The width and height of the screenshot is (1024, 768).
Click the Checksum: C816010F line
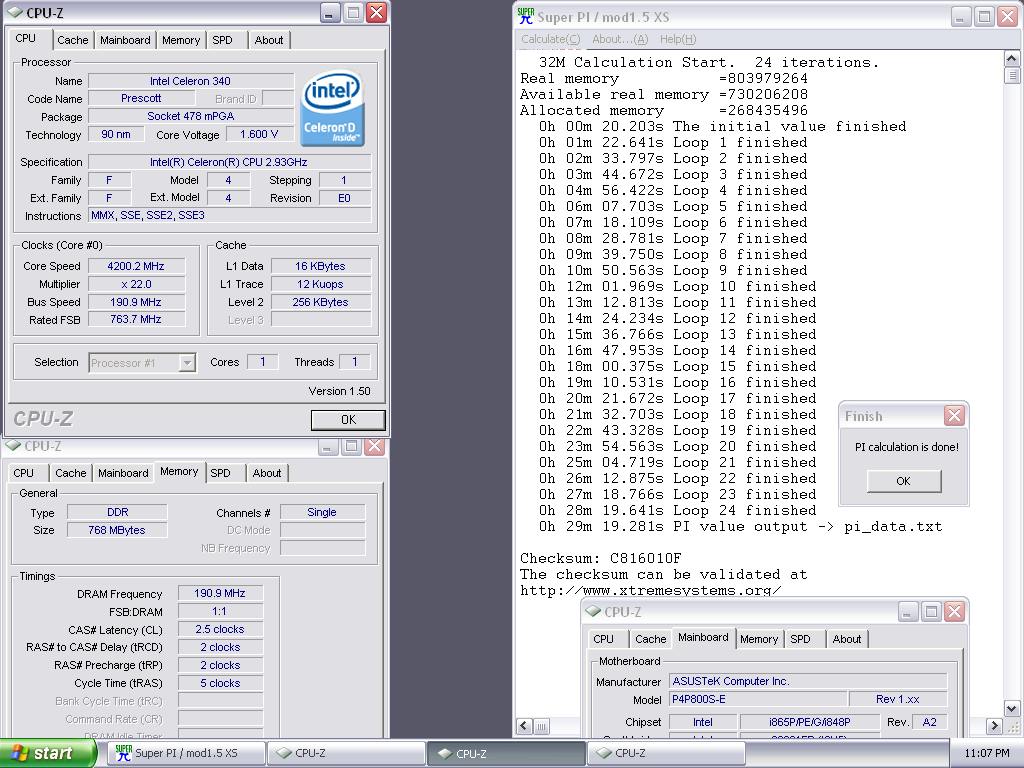601,558
